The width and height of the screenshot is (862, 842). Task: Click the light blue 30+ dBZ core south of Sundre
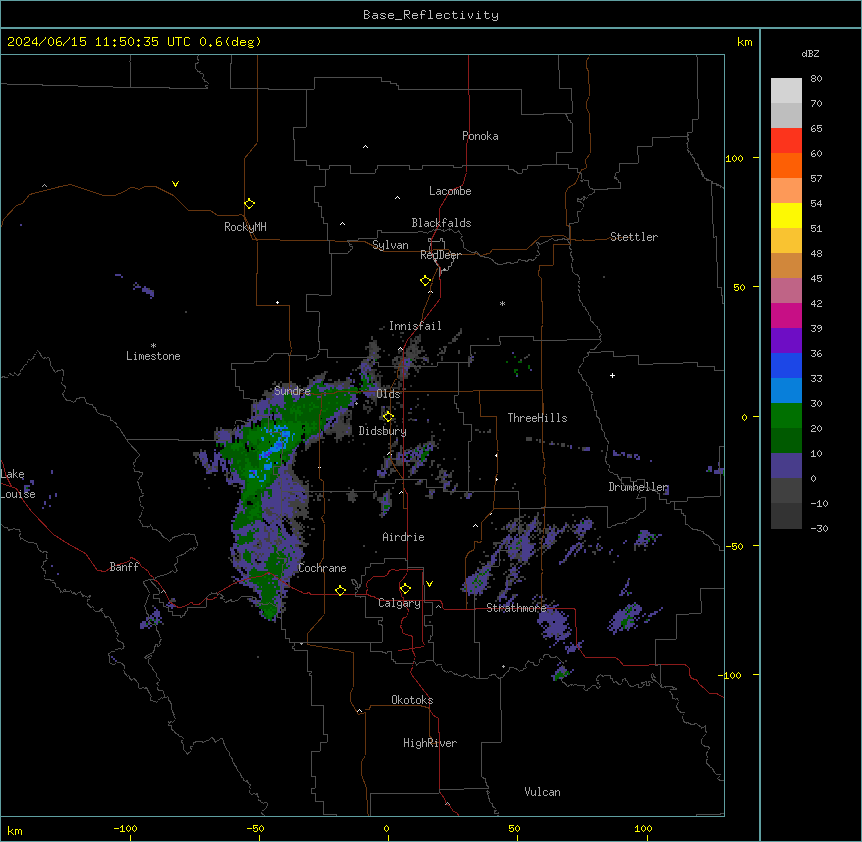coord(277,444)
